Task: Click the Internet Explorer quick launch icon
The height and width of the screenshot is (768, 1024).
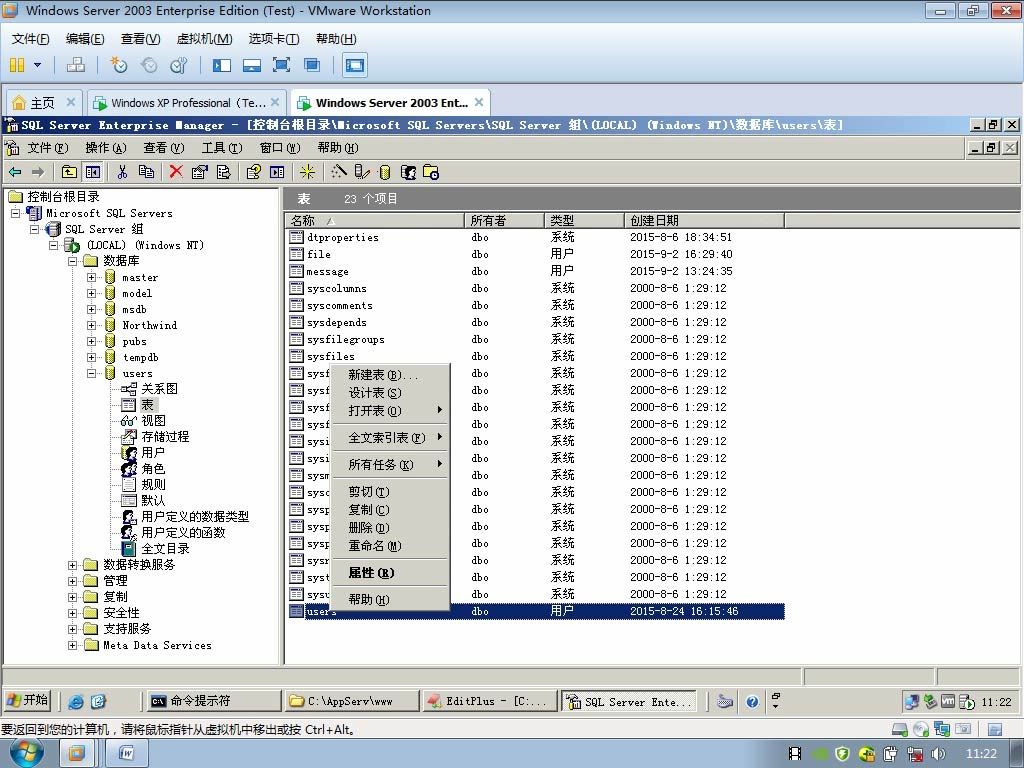Action: (76, 701)
